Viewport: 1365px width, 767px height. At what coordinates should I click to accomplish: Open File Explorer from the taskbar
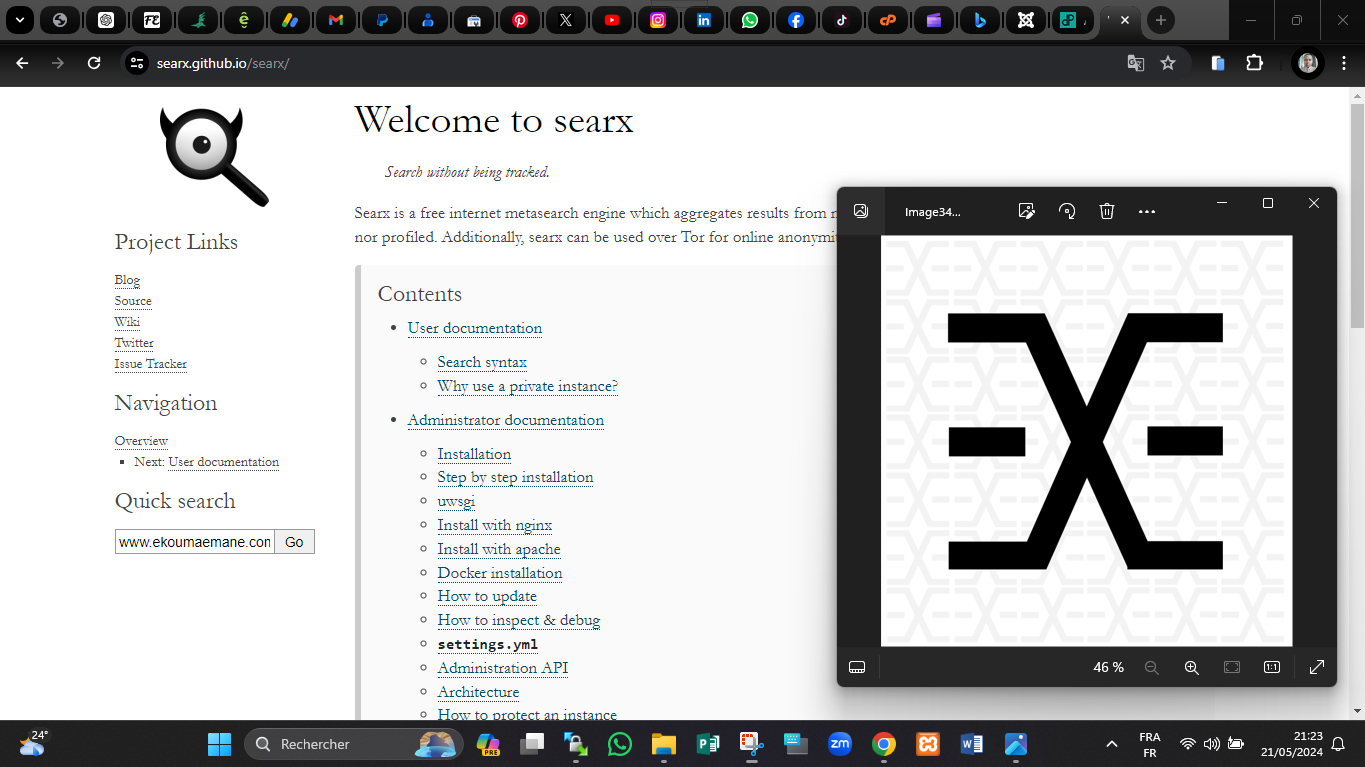tap(663, 744)
